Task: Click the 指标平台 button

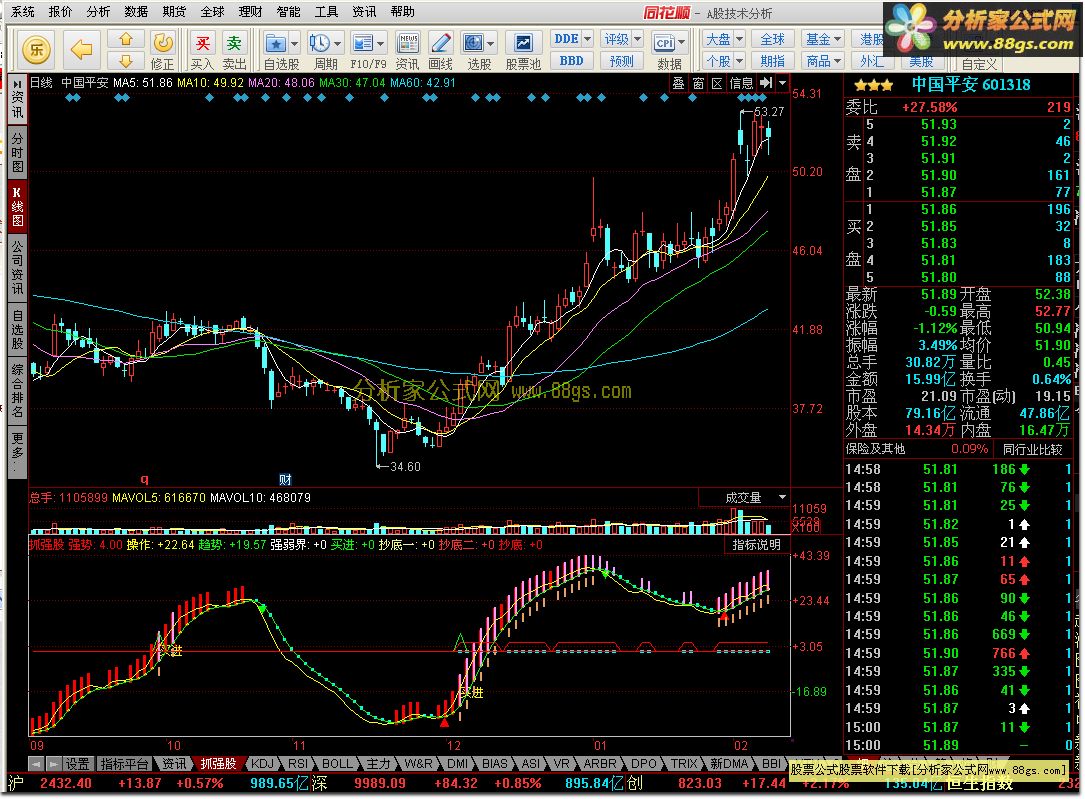Action: [x=125, y=764]
